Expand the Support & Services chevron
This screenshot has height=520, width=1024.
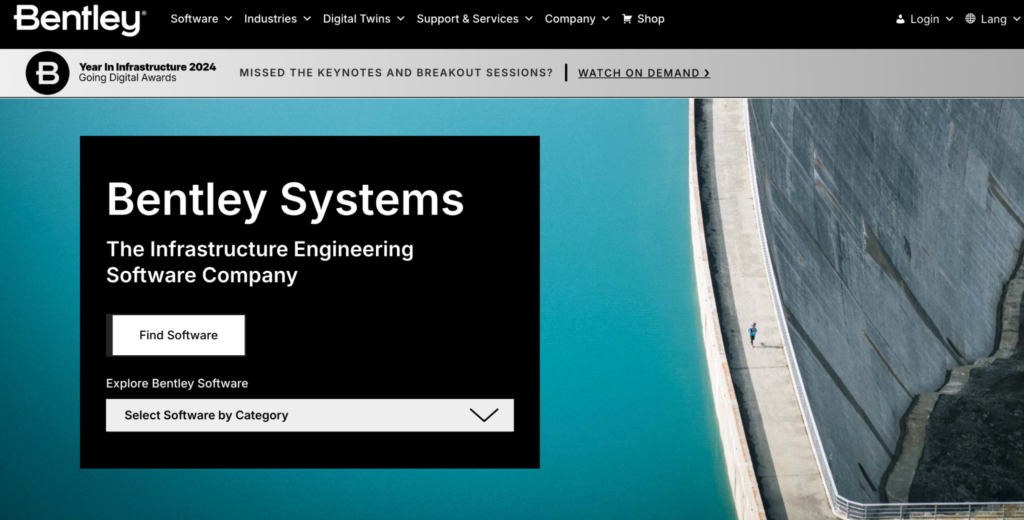pyautogui.click(x=529, y=19)
